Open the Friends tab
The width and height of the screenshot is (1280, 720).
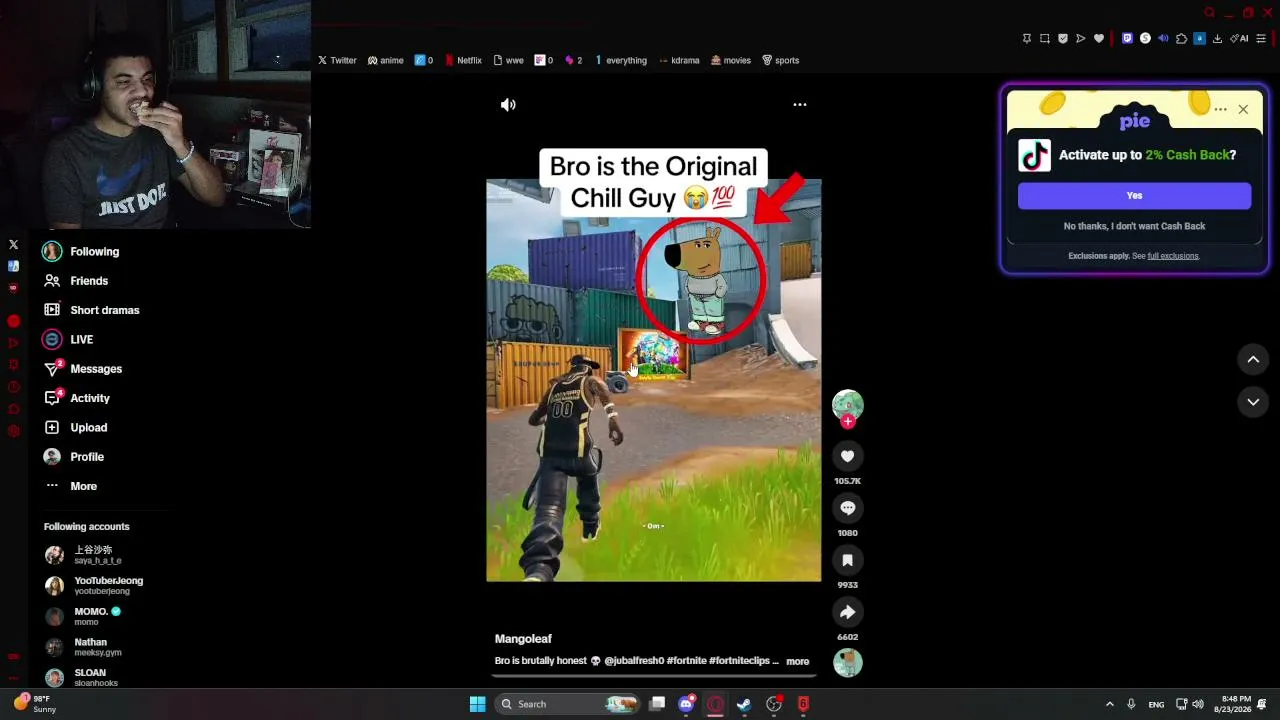click(76, 281)
